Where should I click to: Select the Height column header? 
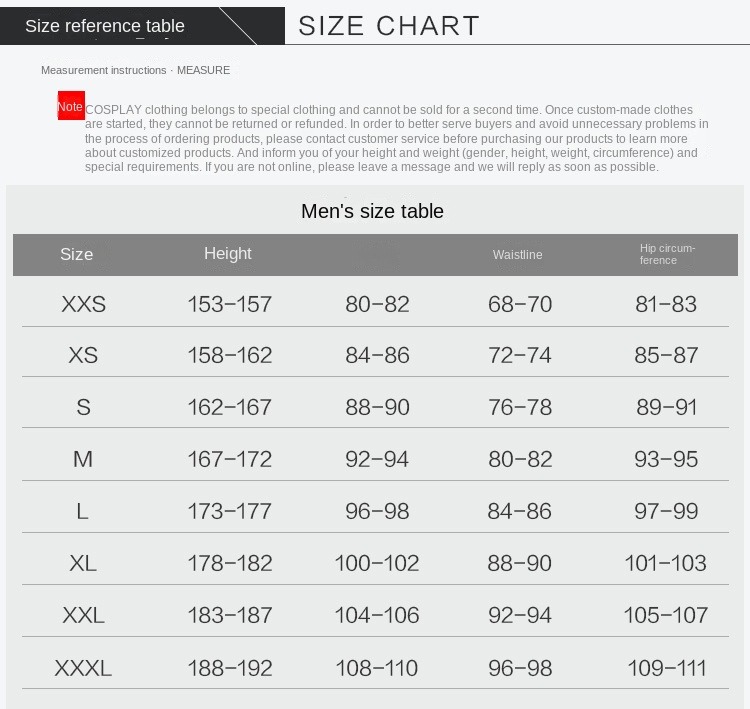click(x=227, y=254)
